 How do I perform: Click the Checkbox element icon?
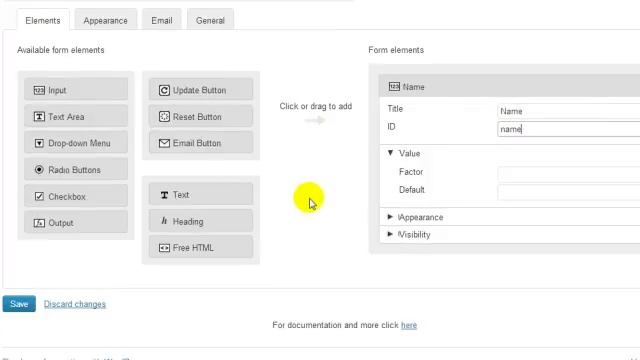click(39, 196)
